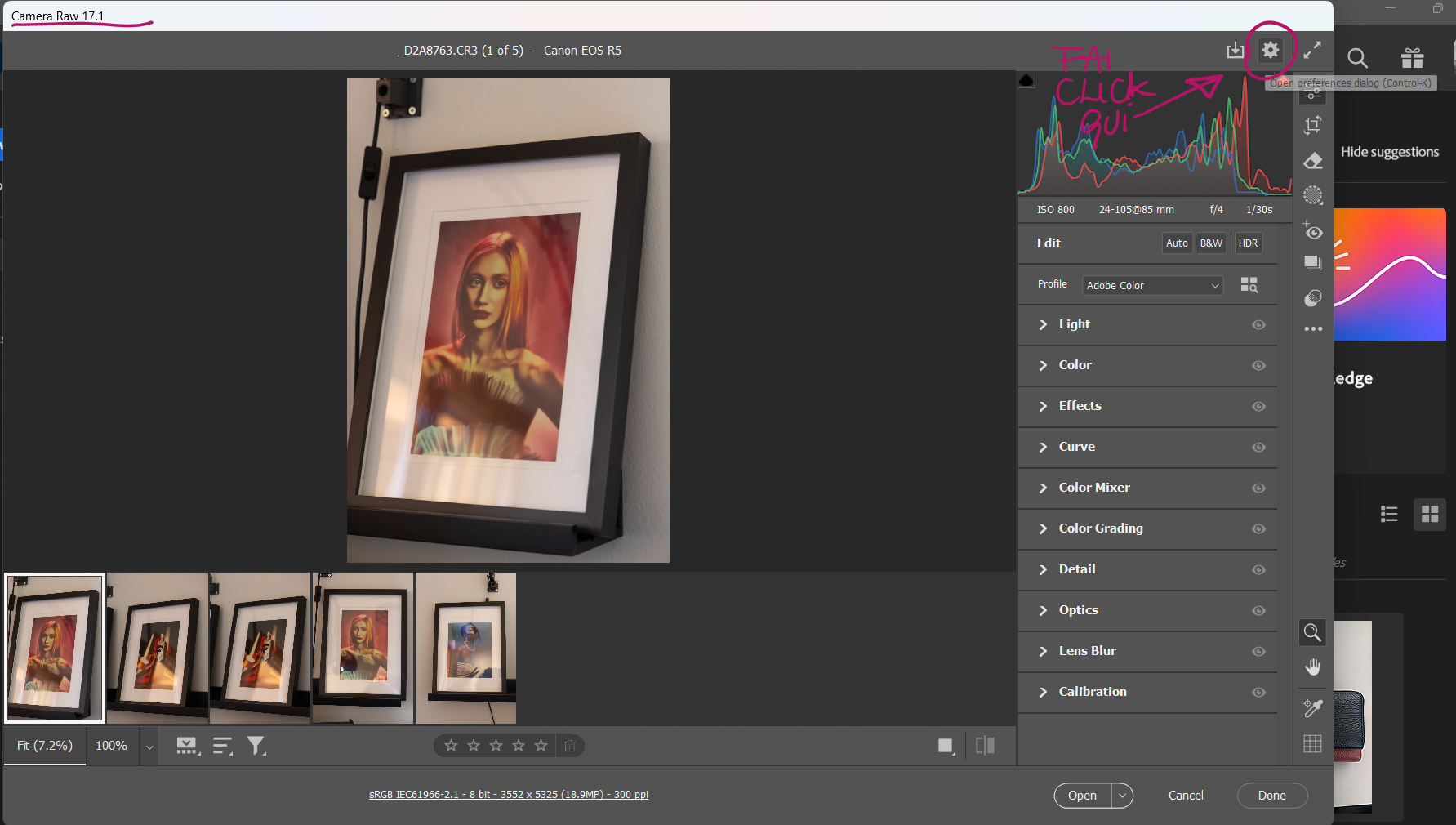Toggle visibility of Curve panel edits

pyautogui.click(x=1258, y=448)
